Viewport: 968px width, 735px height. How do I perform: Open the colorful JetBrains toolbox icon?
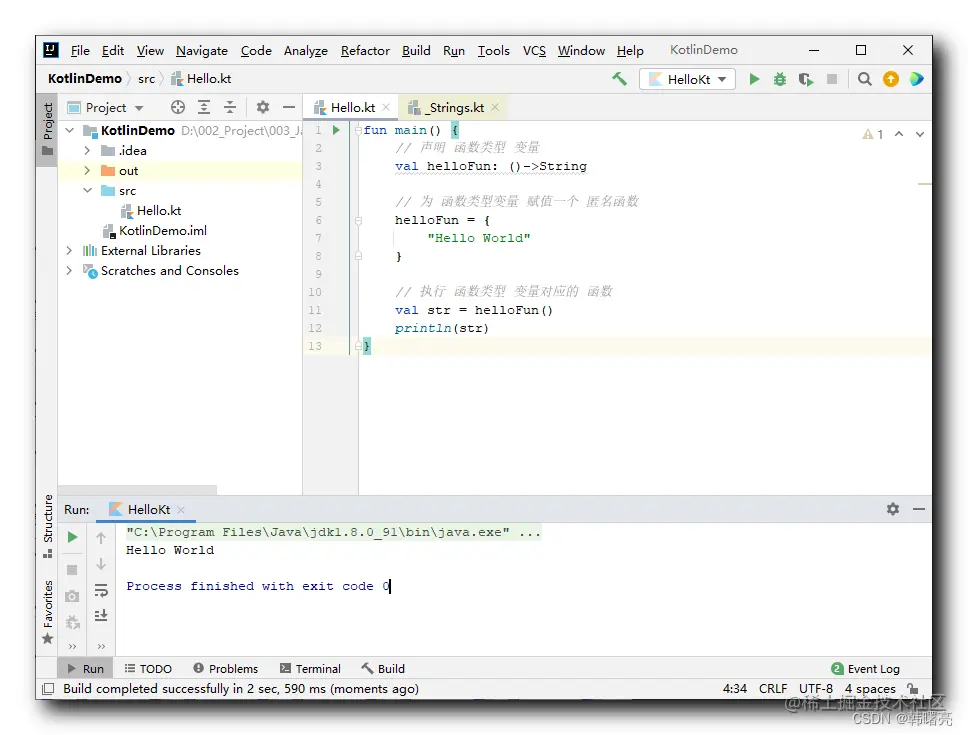pyautogui.click(x=917, y=79)
